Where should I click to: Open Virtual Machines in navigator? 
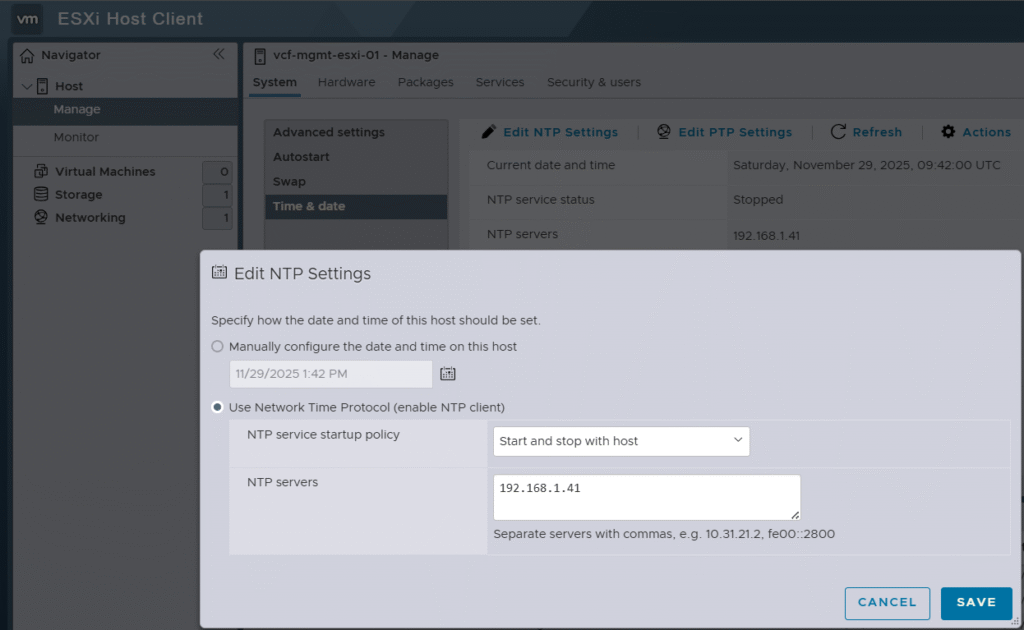click(105, 172)
